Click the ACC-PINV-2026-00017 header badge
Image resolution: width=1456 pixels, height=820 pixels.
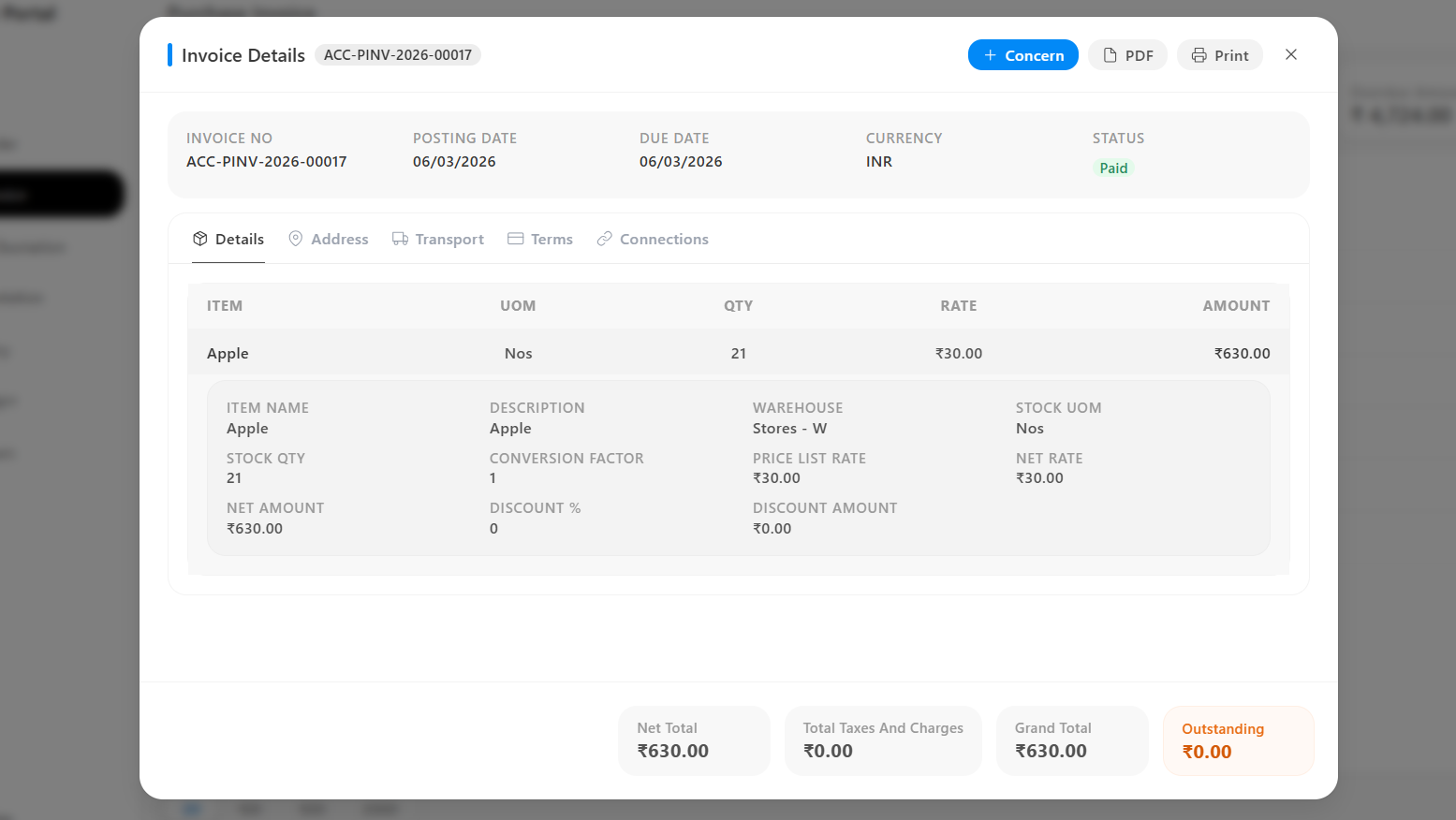(x=398, y=54)
